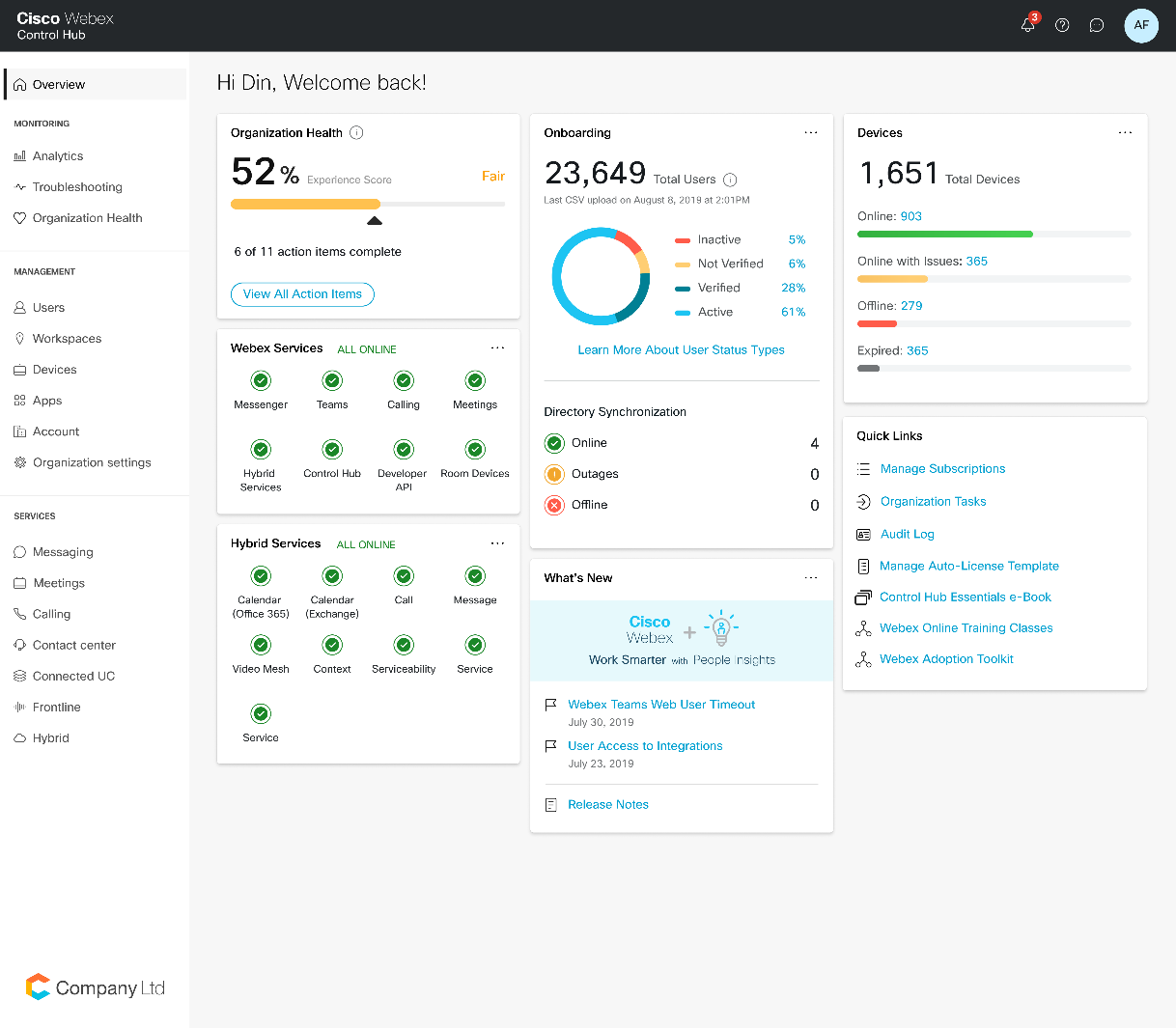Click the onboarding donut chart
This screenshot has width=1176, height=1028.
coord(601,276)
